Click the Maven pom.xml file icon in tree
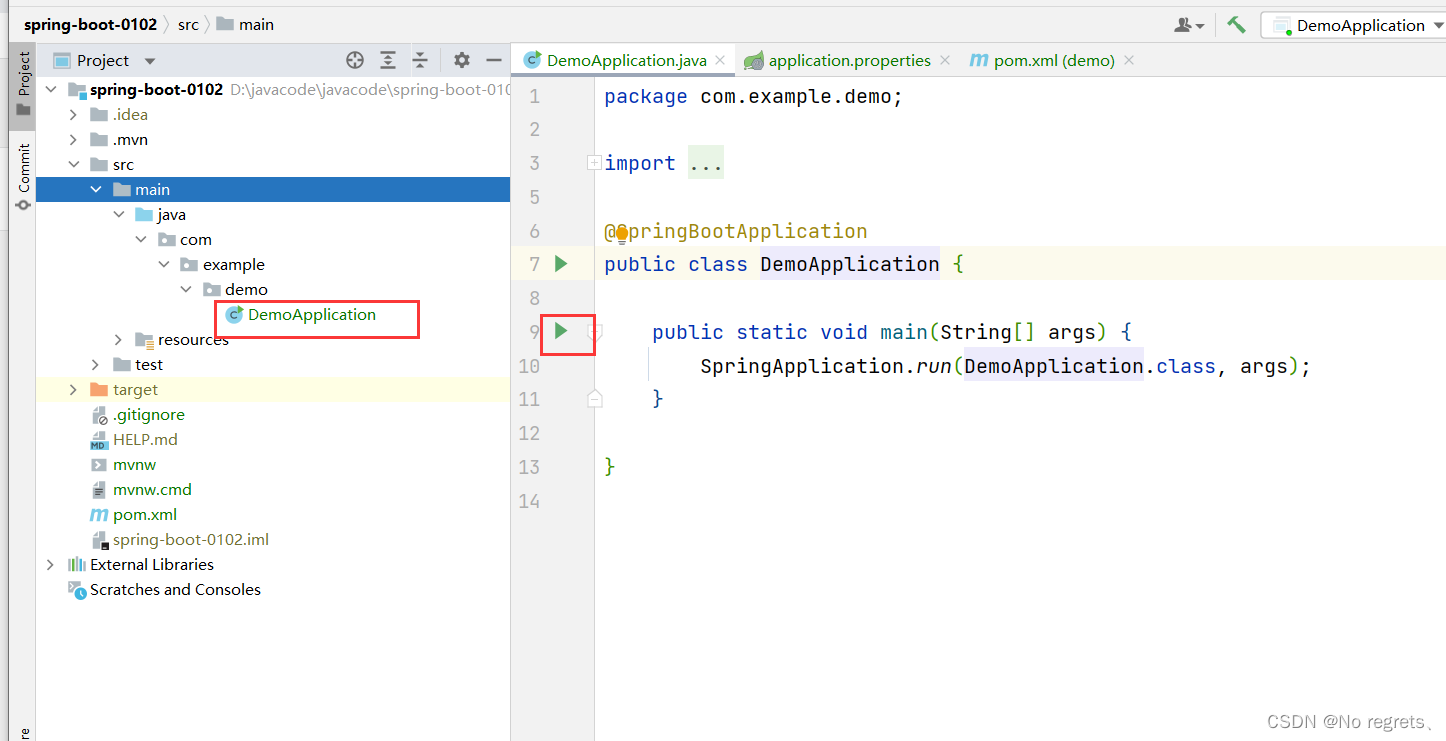1446x741 pixels. [x=99, y=515]
